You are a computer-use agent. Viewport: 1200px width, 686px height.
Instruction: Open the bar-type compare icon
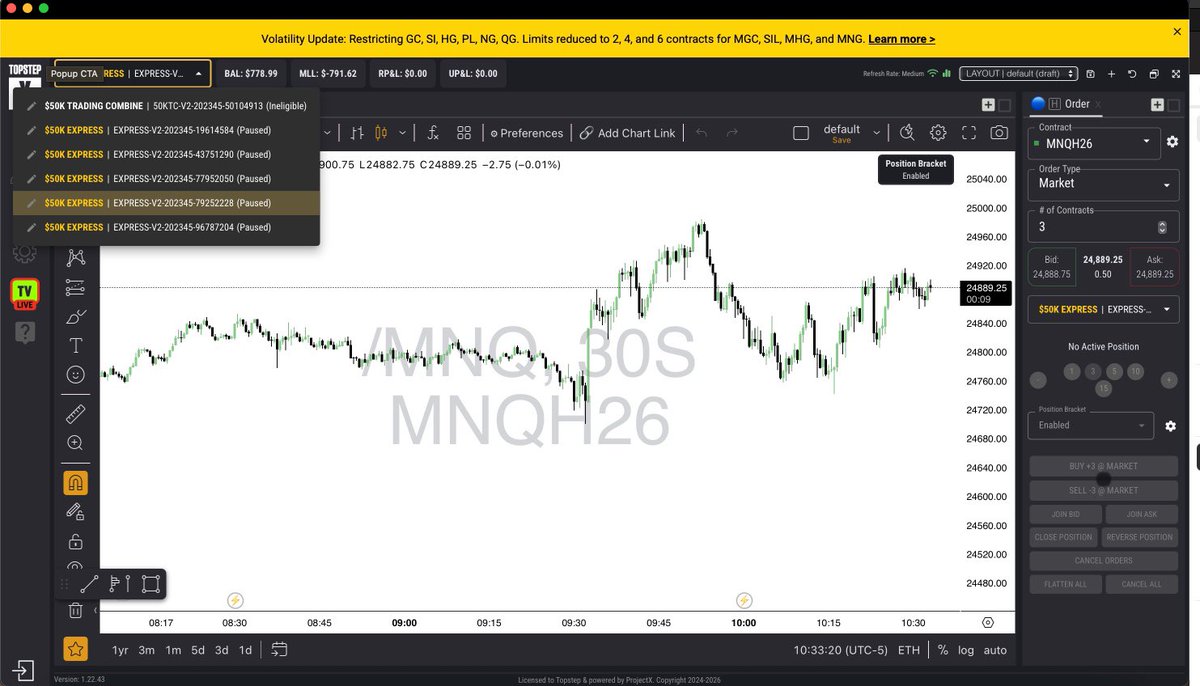coord(357,133)
